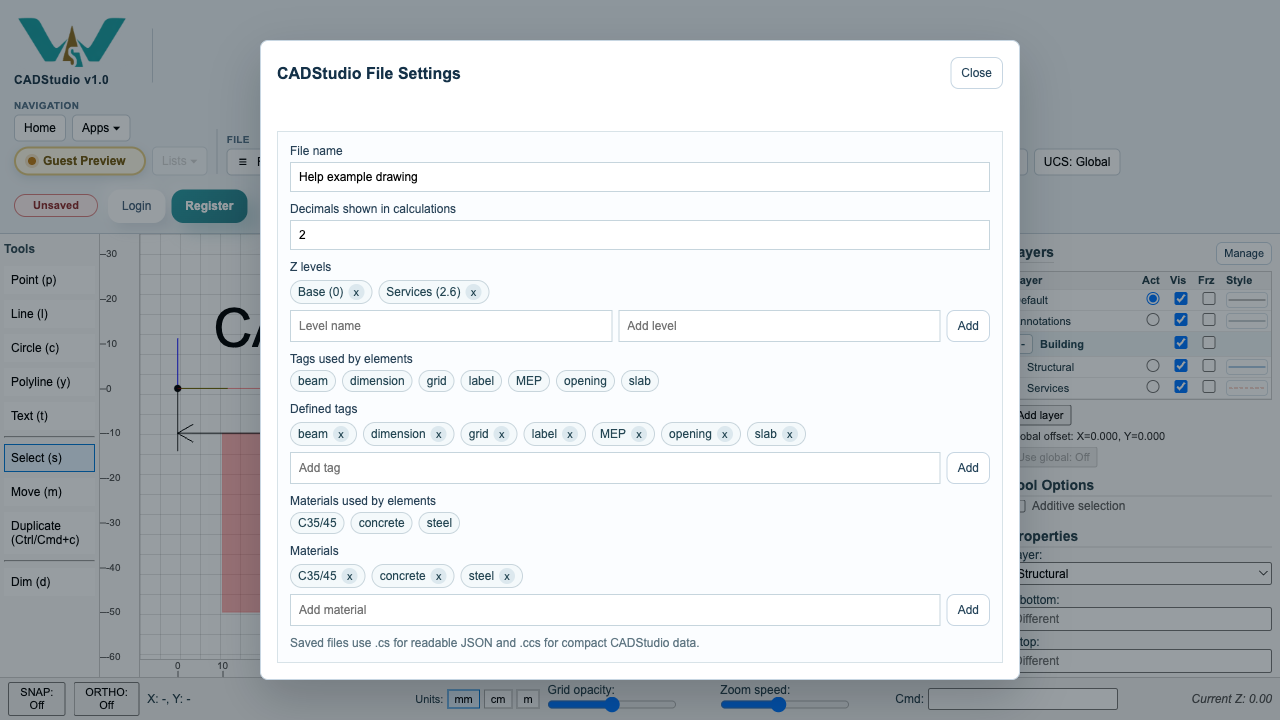Remove the Base (0) Z level
The image size is (1280, 720).
coord(355,292)
